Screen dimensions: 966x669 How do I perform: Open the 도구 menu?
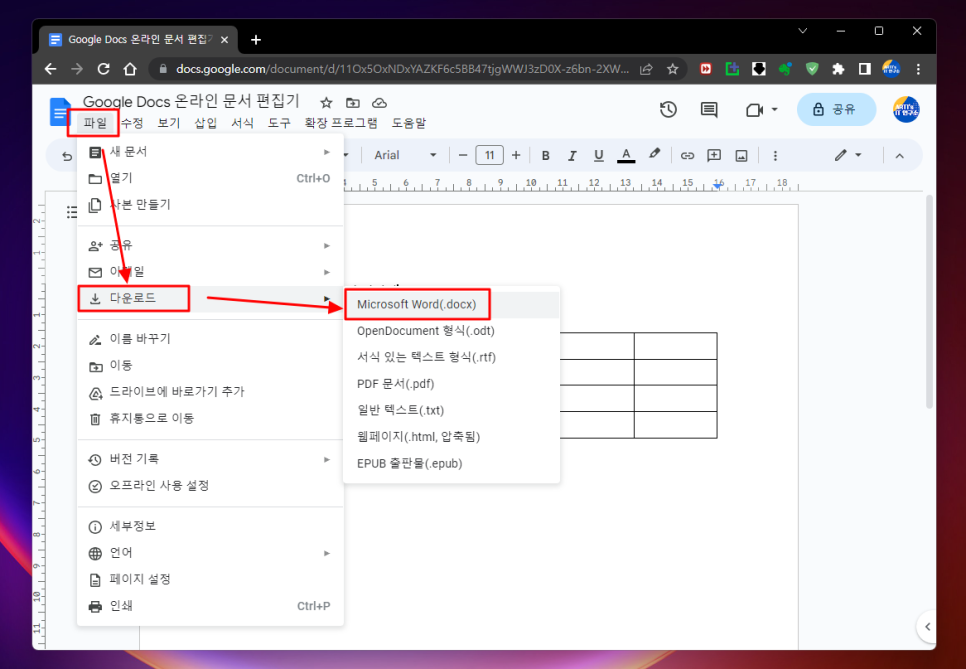(278, 123)
